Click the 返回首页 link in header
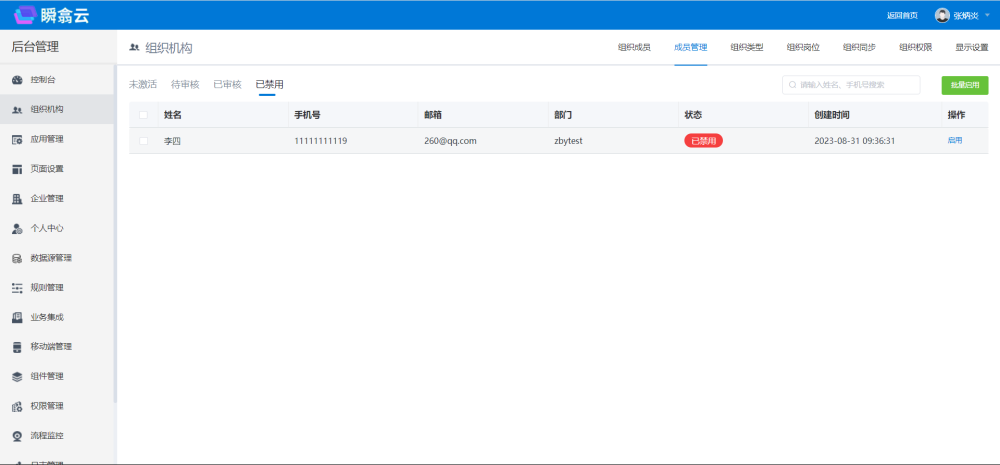This screenshot has height=465, width=1000. [902, 16]
